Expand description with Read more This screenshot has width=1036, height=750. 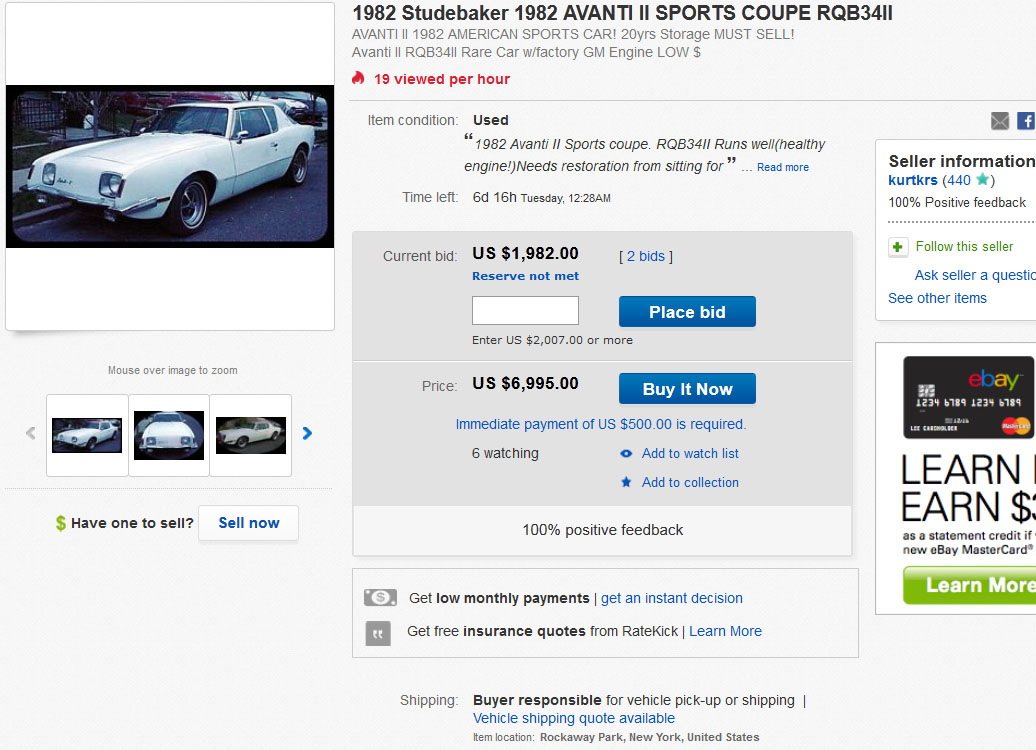[x=783, y=168]
